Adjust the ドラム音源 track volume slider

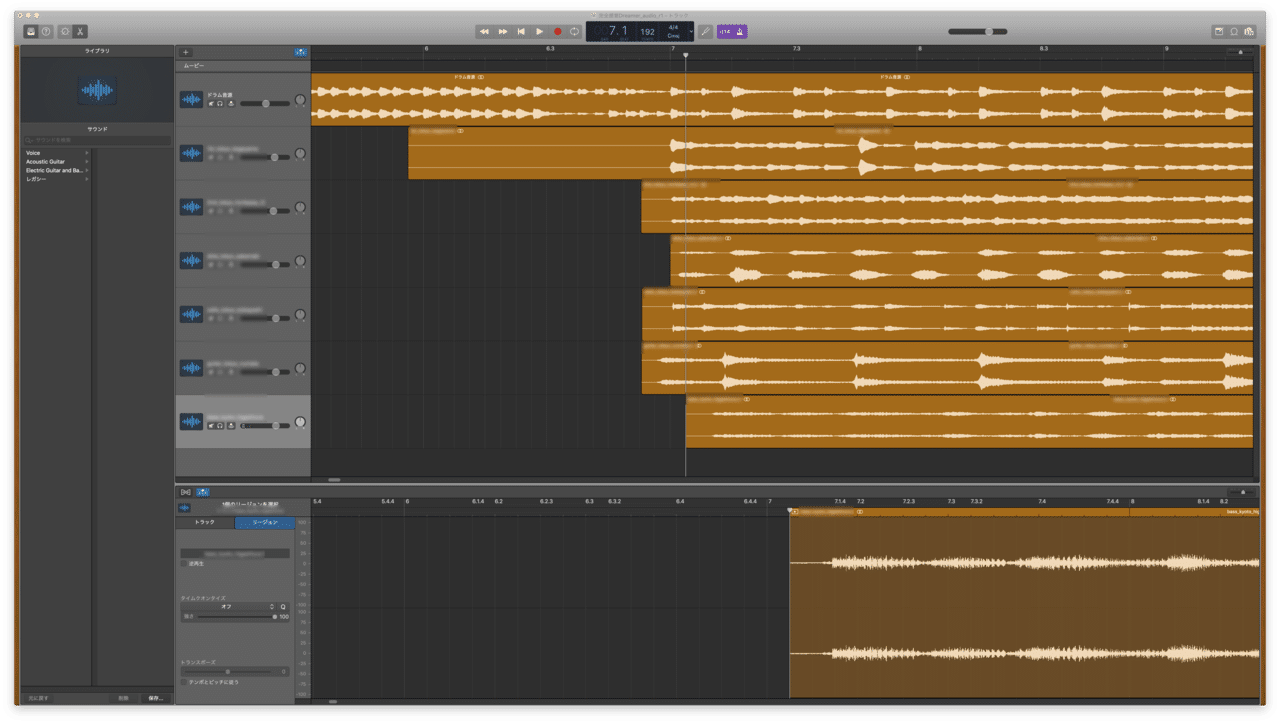(265, 103)
